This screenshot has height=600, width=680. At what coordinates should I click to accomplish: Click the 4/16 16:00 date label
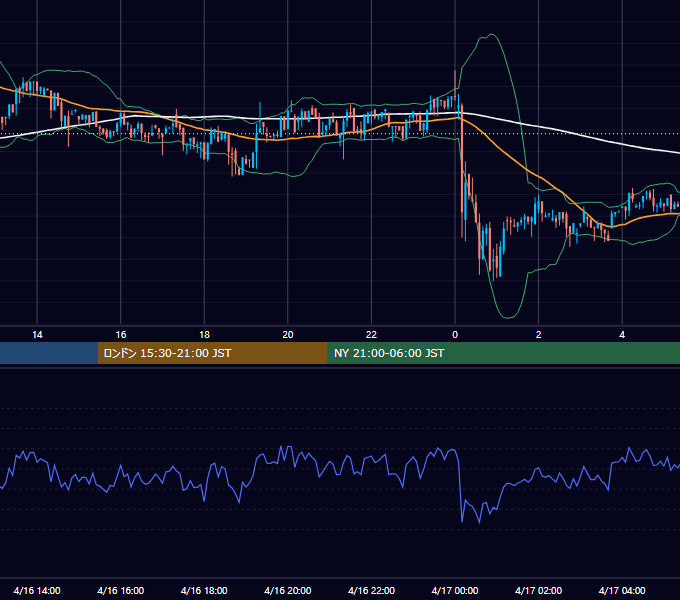(121, 590)
